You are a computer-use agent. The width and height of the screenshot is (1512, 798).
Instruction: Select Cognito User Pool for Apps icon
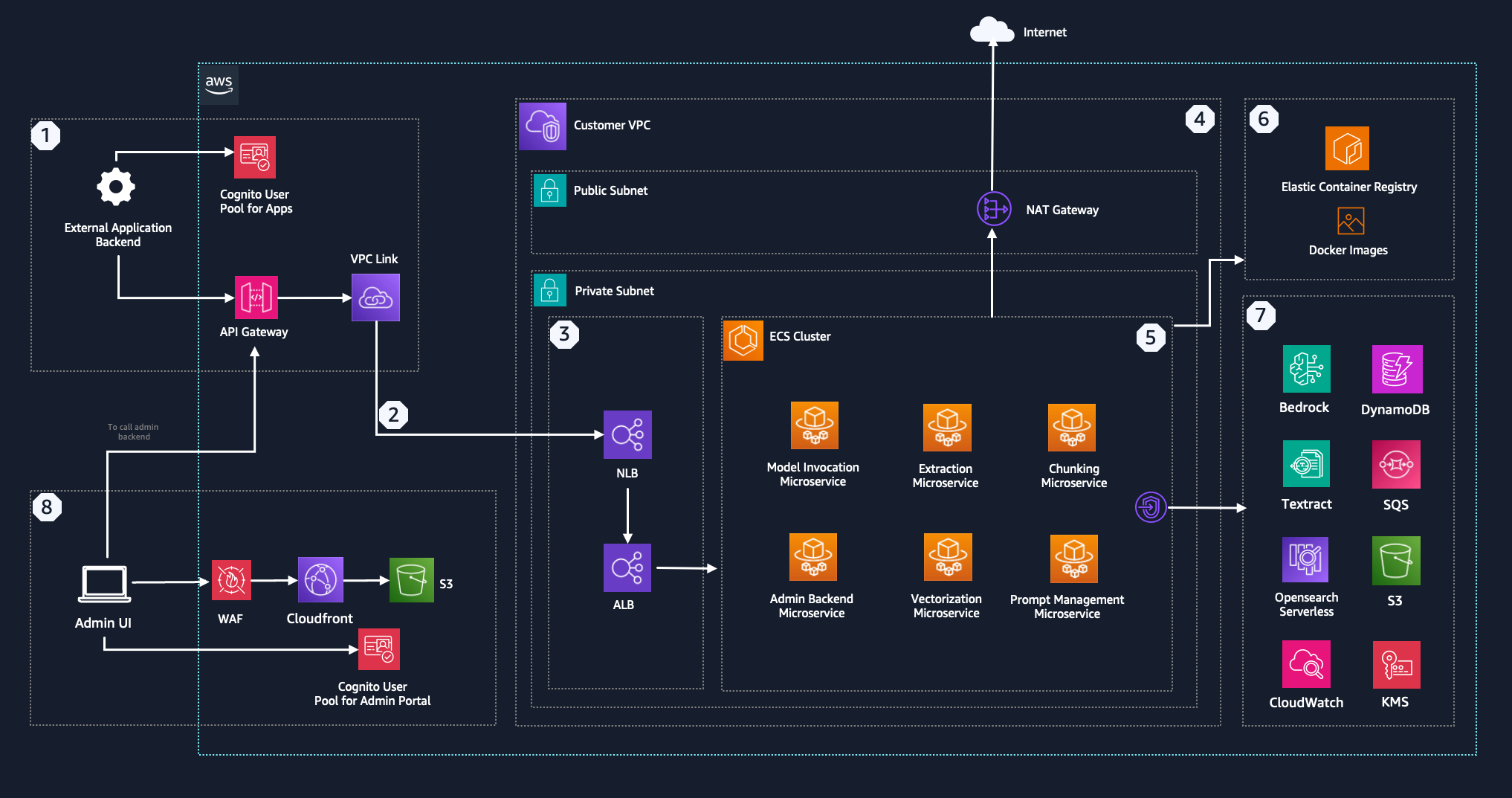[255, 157]
